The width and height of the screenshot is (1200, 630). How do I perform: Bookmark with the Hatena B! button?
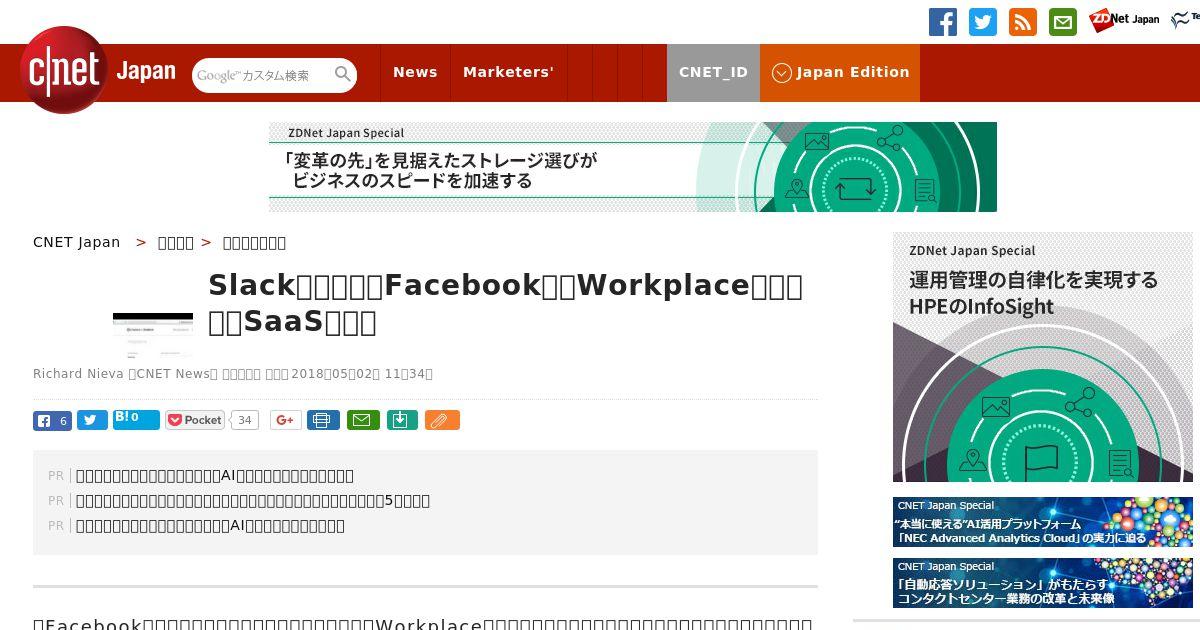pyautogui.click(x=136, y=420)
